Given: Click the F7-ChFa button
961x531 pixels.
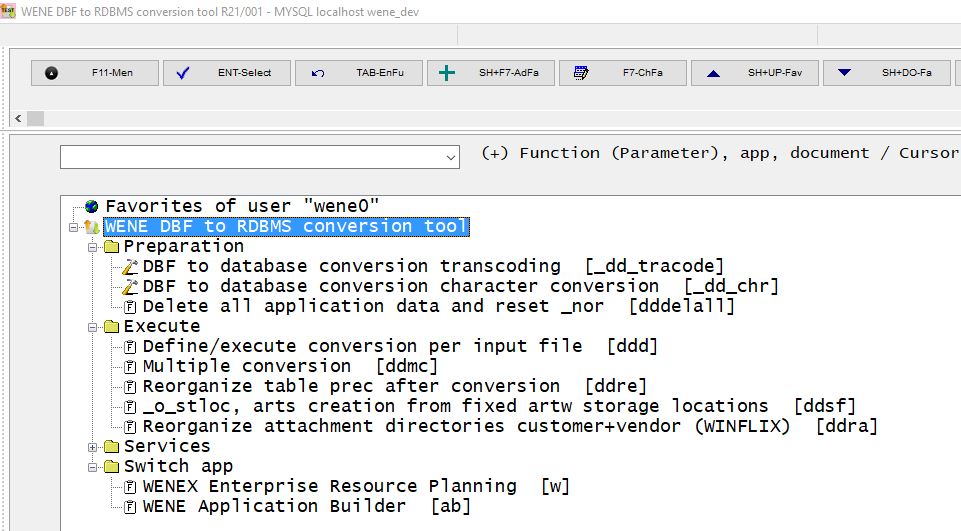Looking at the screenshot, I should coord(623,73).
